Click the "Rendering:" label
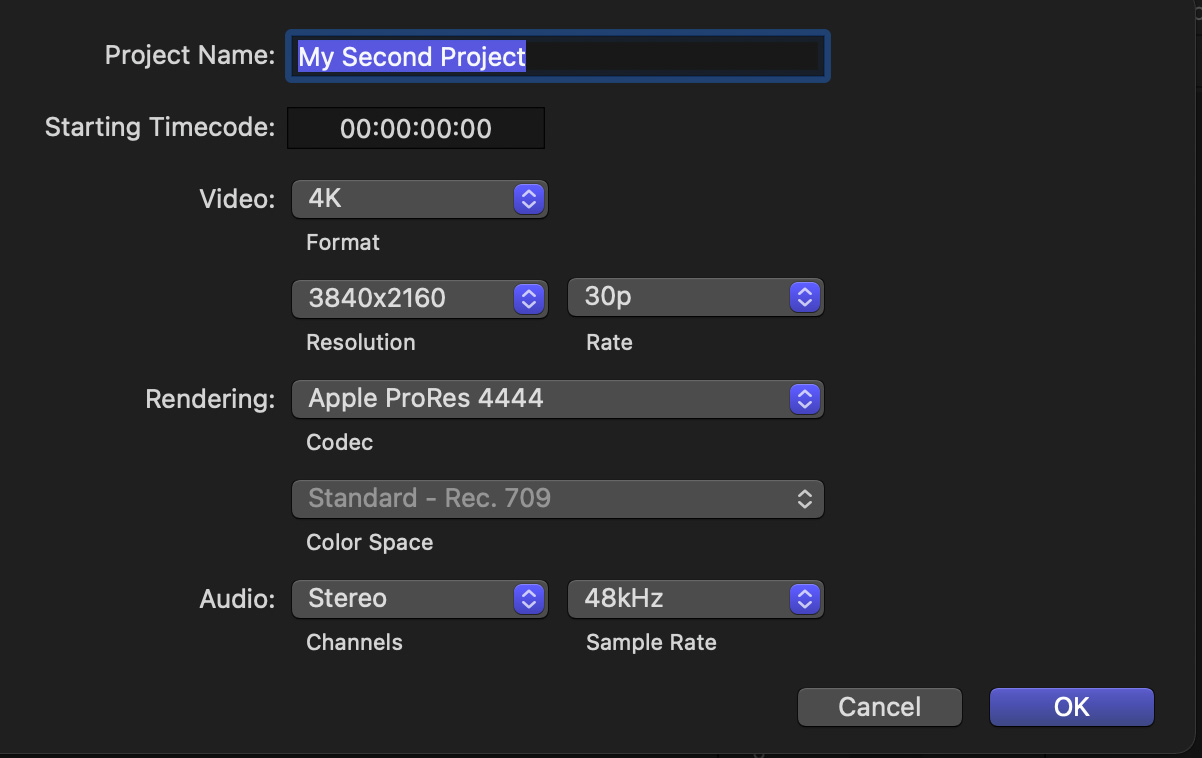This screenshot has width=1202, height=758. click(x=210, y=399)
